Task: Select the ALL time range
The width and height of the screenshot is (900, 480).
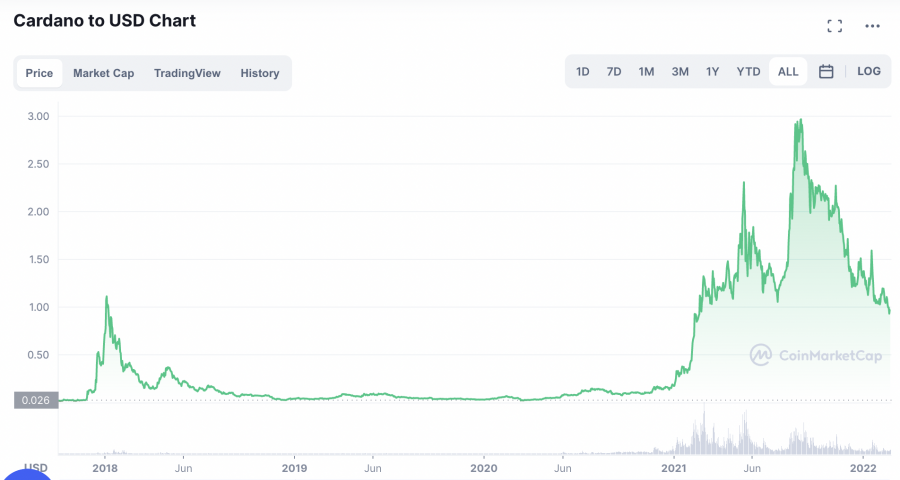Action: pyautogui.click(x=788, y=71)
